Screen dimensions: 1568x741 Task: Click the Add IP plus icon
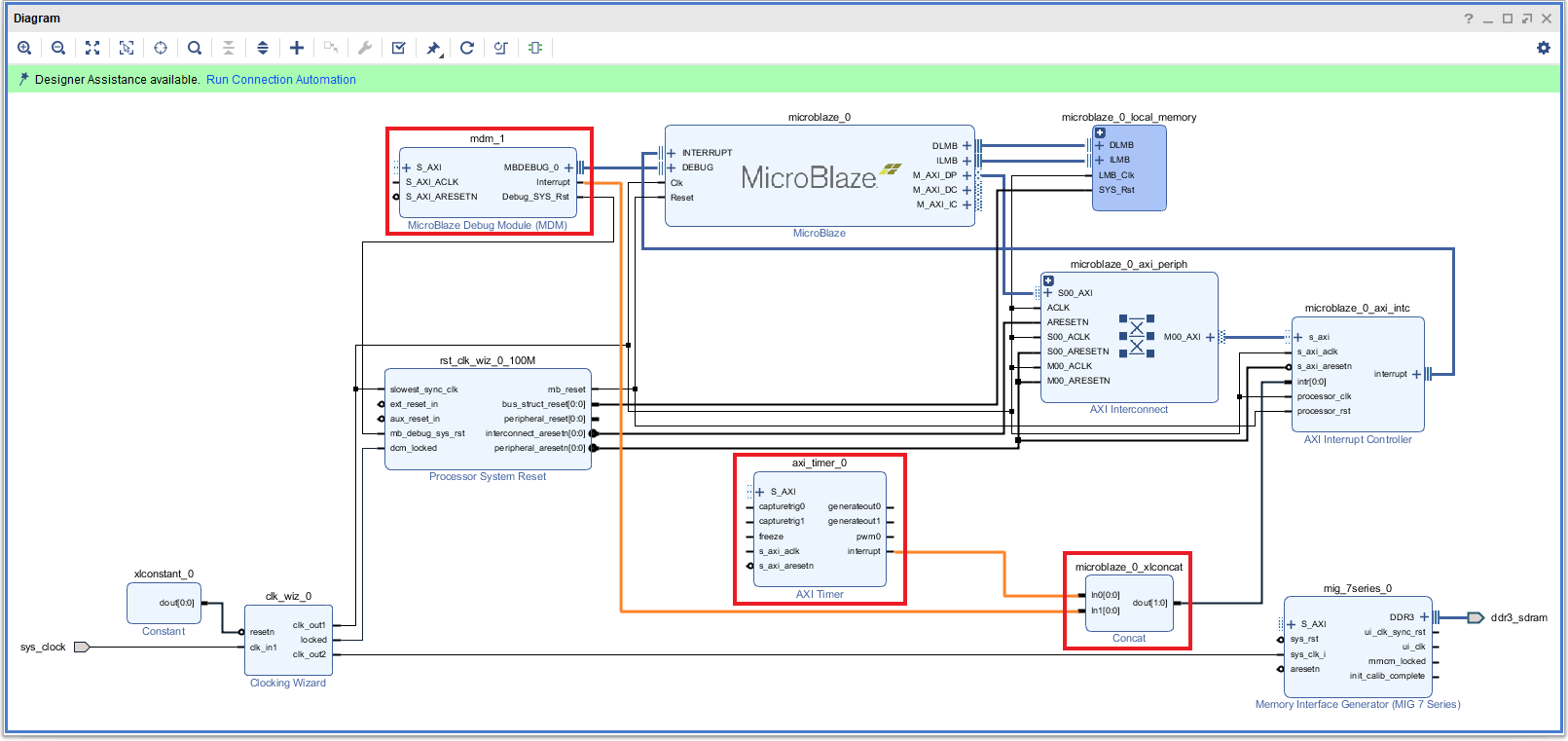pyautogui.click(x=297, y=48)
